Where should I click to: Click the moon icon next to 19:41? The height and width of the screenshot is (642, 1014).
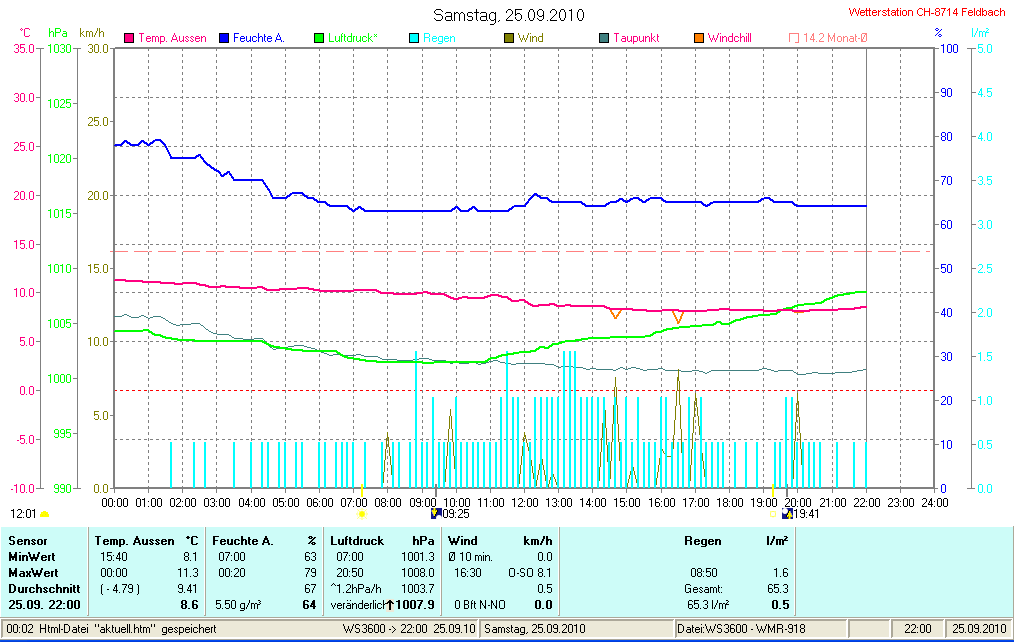787,514
